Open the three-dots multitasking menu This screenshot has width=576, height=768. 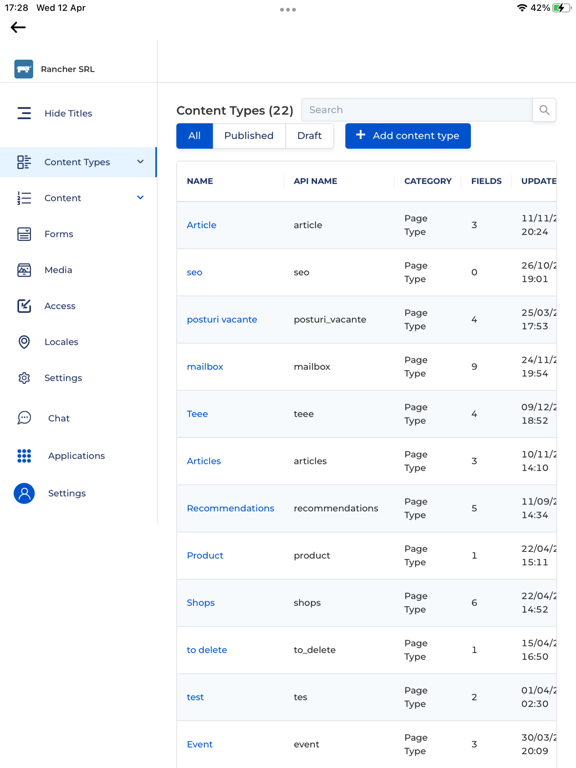(x=288, y=9)
